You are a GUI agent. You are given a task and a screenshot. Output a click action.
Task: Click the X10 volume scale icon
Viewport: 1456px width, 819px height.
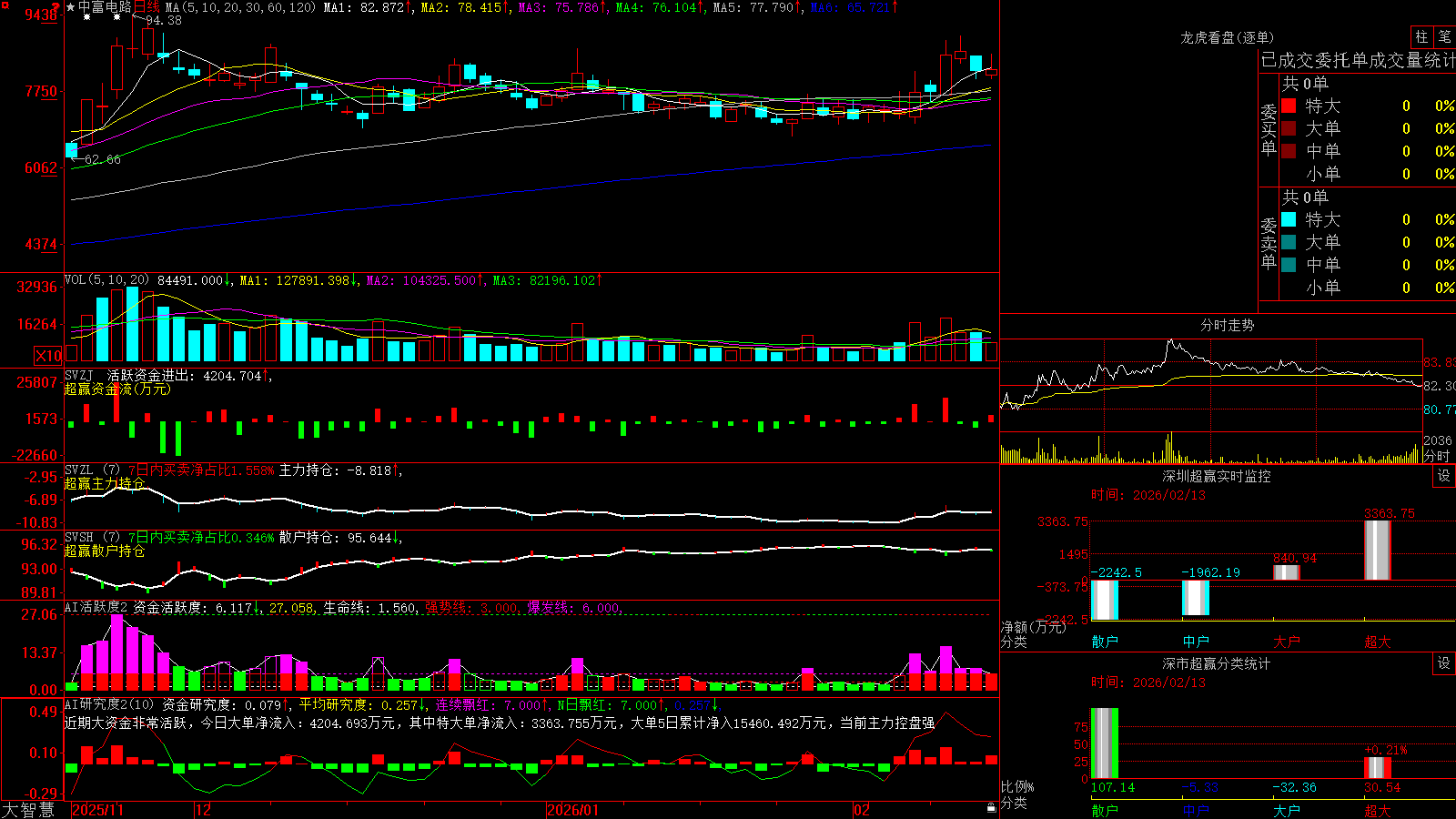pyautogui.click(x=48, y=356)
